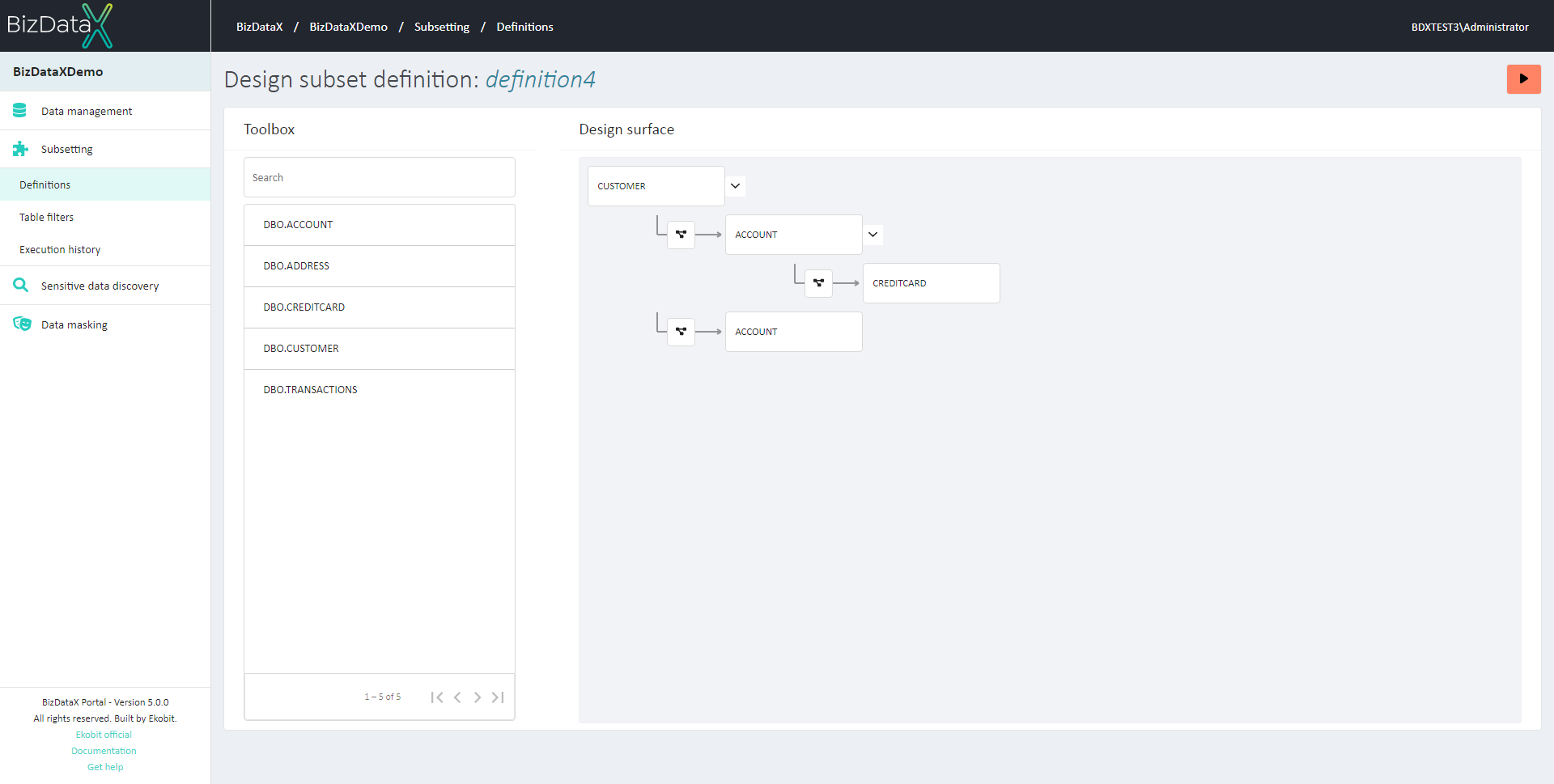
Task: Select the ACCOUNT node without chevron
Action: 794,332
